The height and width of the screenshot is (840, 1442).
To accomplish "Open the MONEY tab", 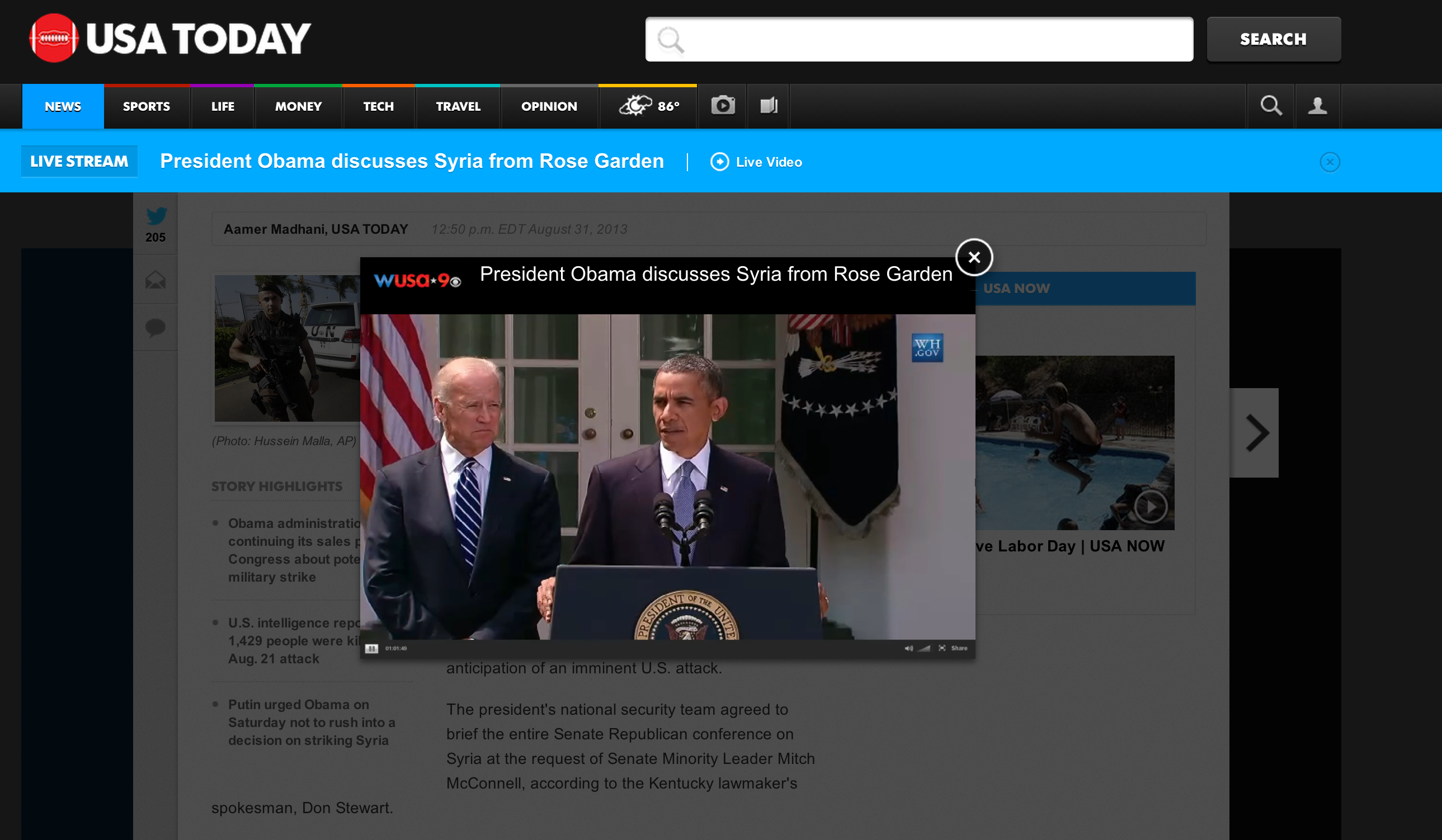I will [x=298, y=106].
